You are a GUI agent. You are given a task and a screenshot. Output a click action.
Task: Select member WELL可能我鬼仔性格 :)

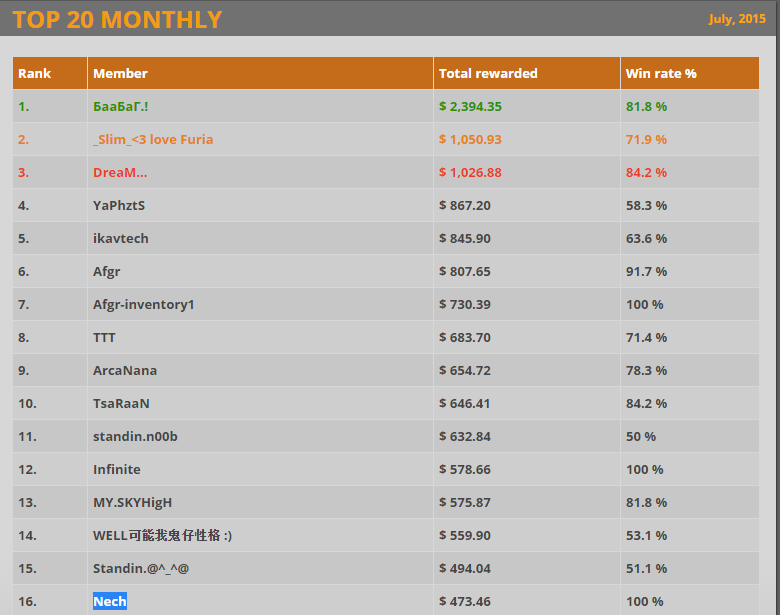(x=162, y=535)
